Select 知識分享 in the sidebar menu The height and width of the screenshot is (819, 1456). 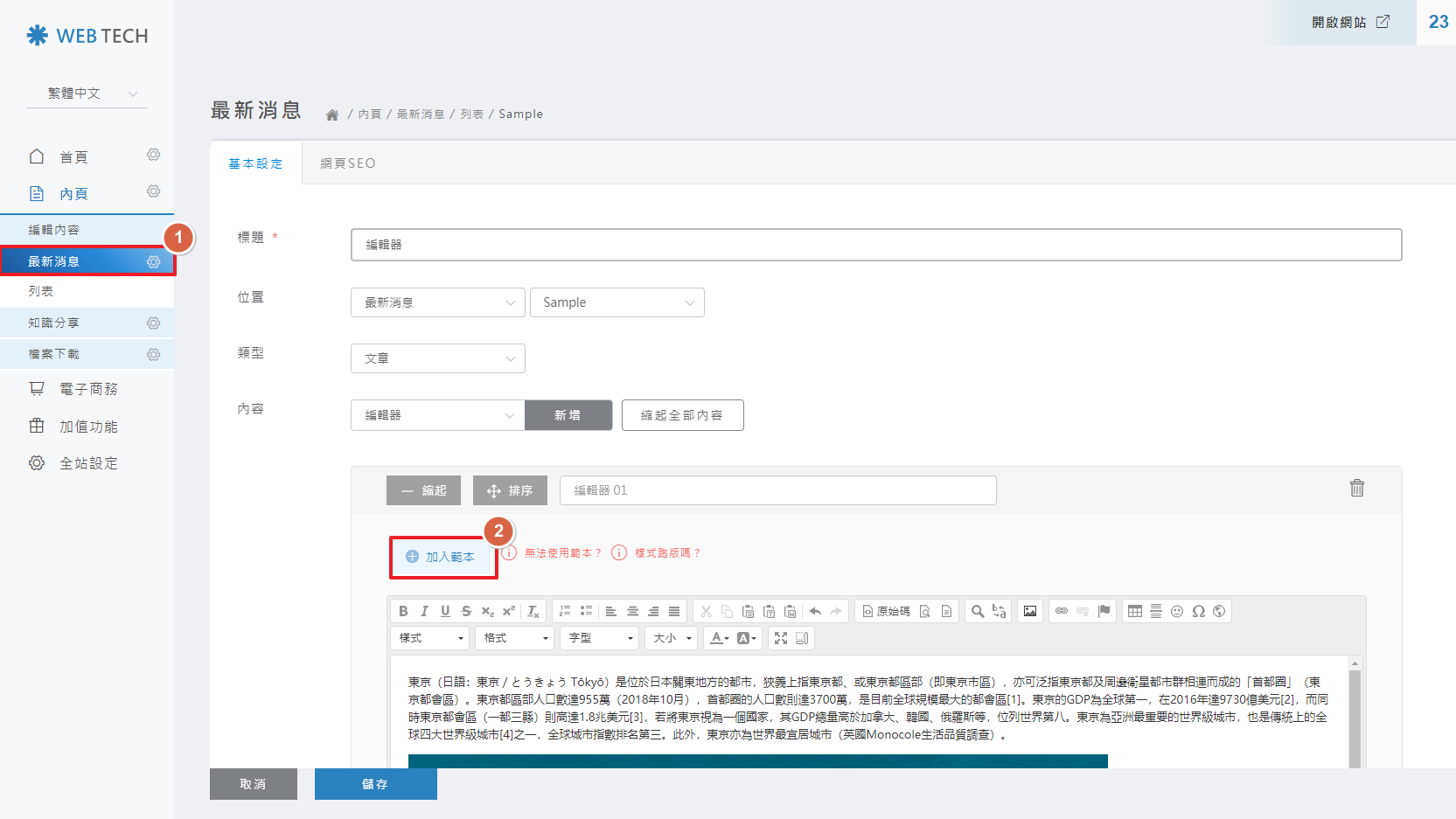point(54,323)
